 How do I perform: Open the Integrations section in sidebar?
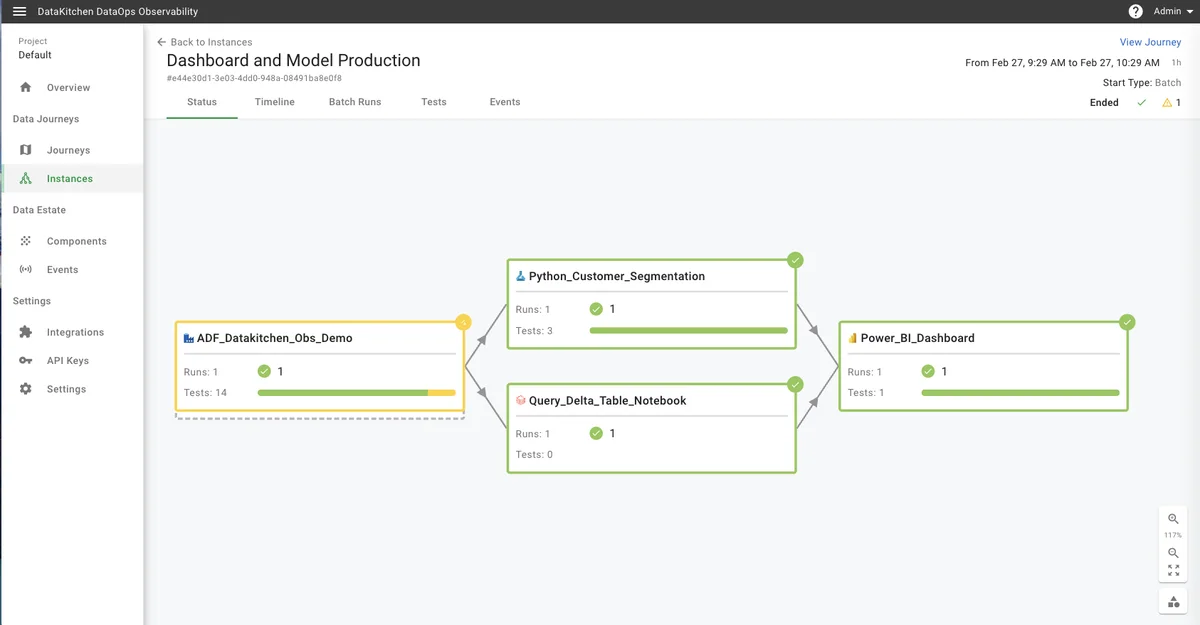point(75,332)
